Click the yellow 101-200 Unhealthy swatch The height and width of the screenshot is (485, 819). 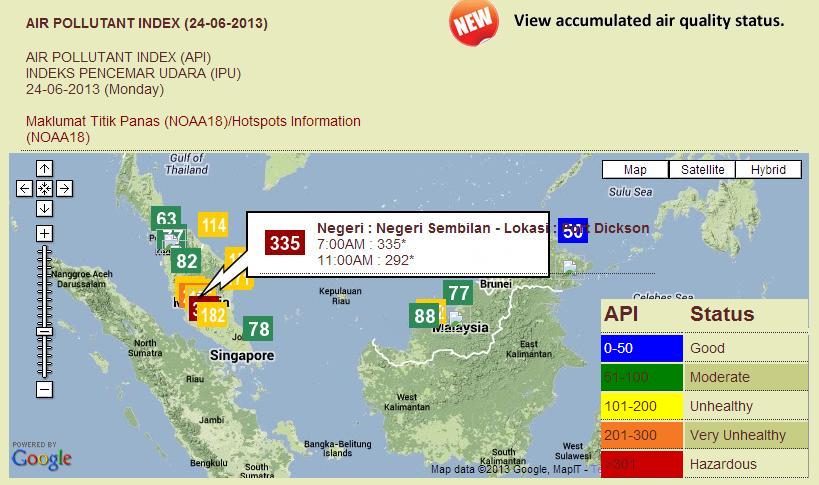coord(641,406)
